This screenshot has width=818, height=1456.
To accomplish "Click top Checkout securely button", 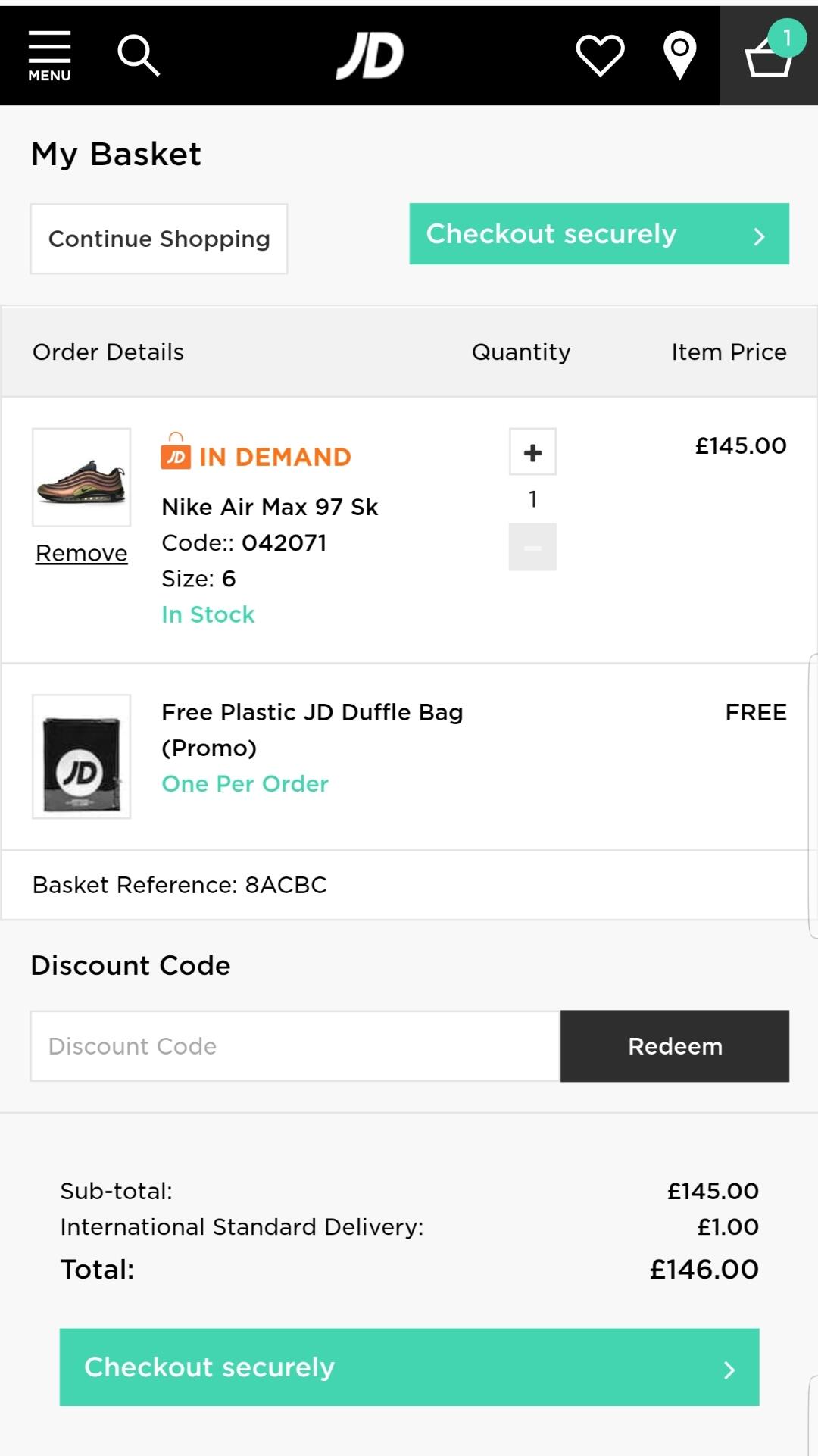I will click(x=598, y=234).
